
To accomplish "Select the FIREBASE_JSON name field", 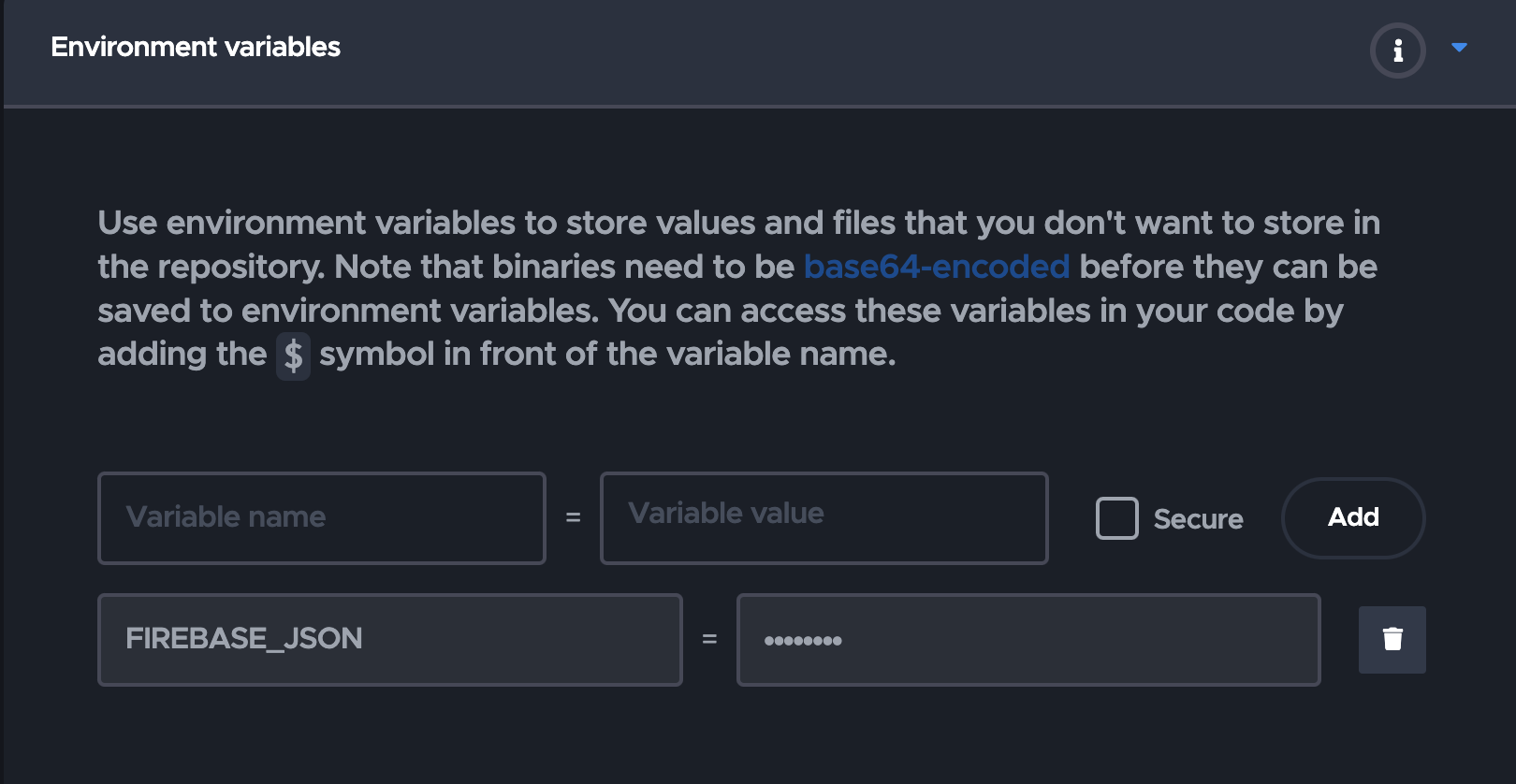I will tap(390, 640).
